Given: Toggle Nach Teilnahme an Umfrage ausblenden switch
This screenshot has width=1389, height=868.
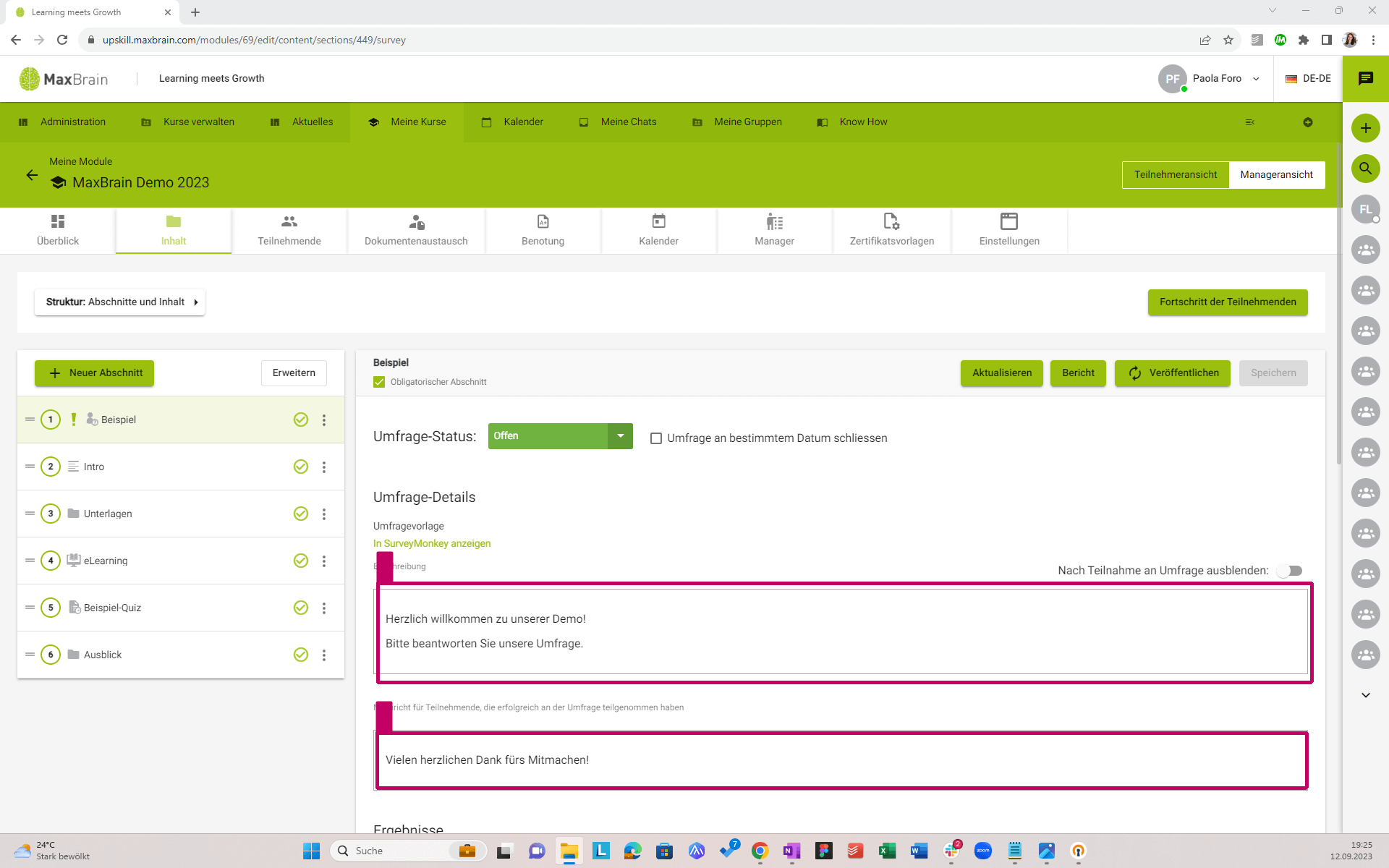Looking at the screenshot, I should 1290,571.
